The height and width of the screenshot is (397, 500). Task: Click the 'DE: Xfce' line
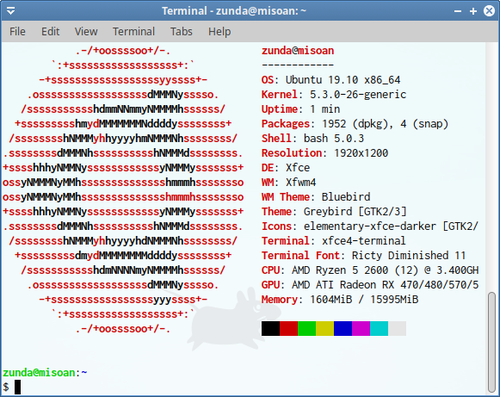tap(286, 168)
